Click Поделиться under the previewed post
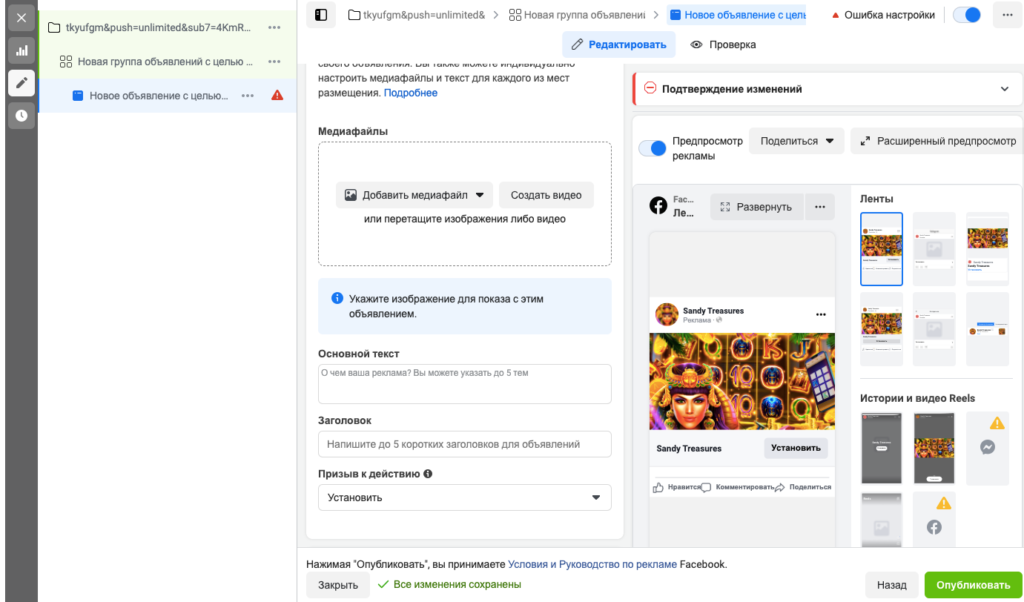 803,487
